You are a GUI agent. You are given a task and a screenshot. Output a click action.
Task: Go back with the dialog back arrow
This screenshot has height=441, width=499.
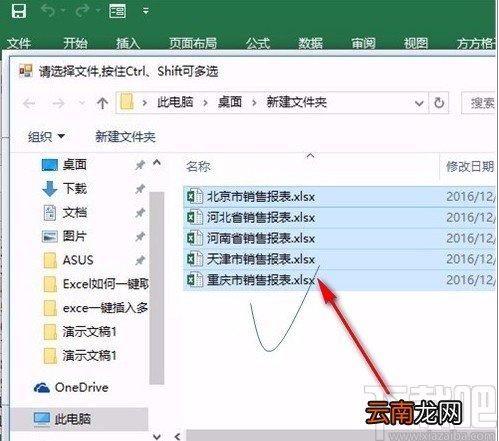point(29,103)
